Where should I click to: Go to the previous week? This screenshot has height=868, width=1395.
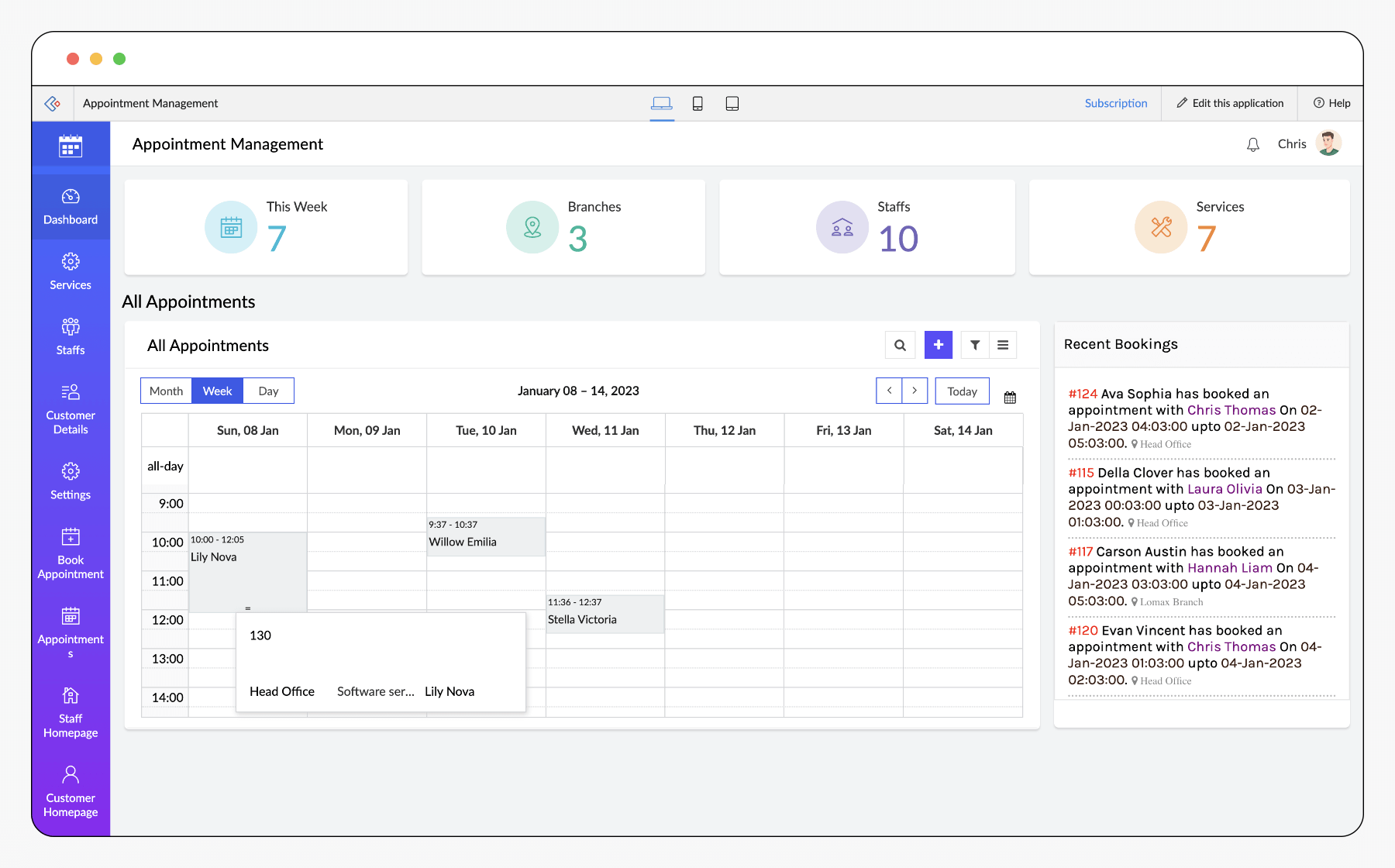coord(889,391)
